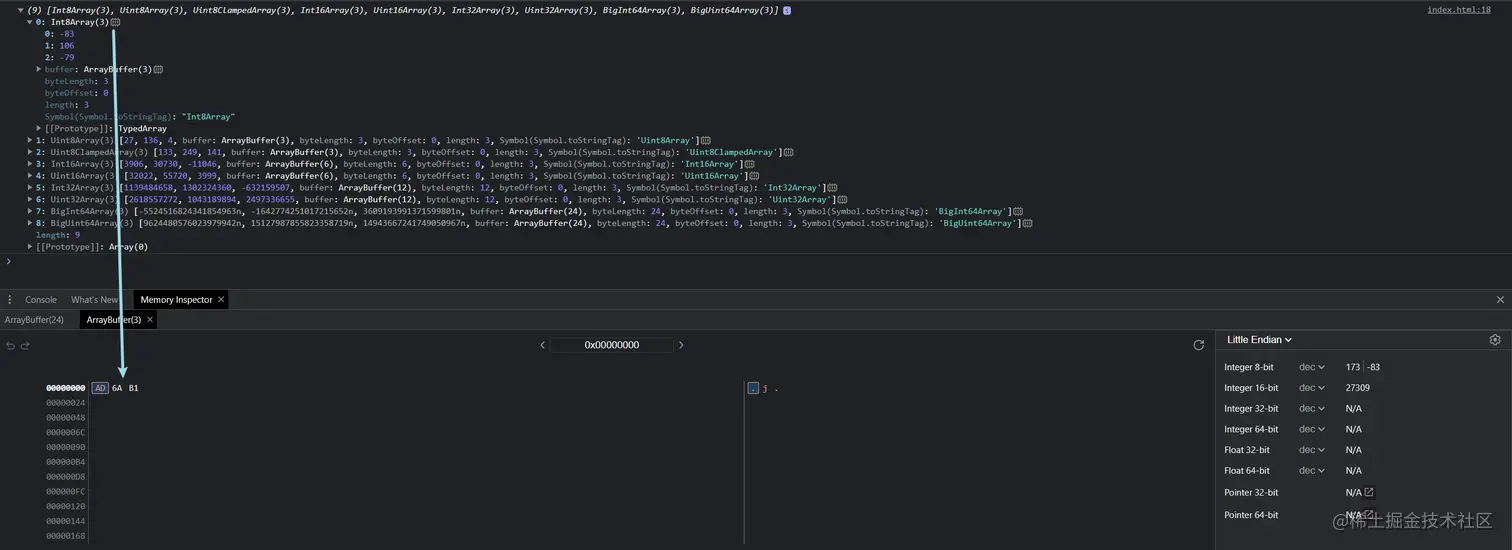The image size is (1512, 550).
Task: Open the drawer three-dot menu
Action: tap(10, 300)
